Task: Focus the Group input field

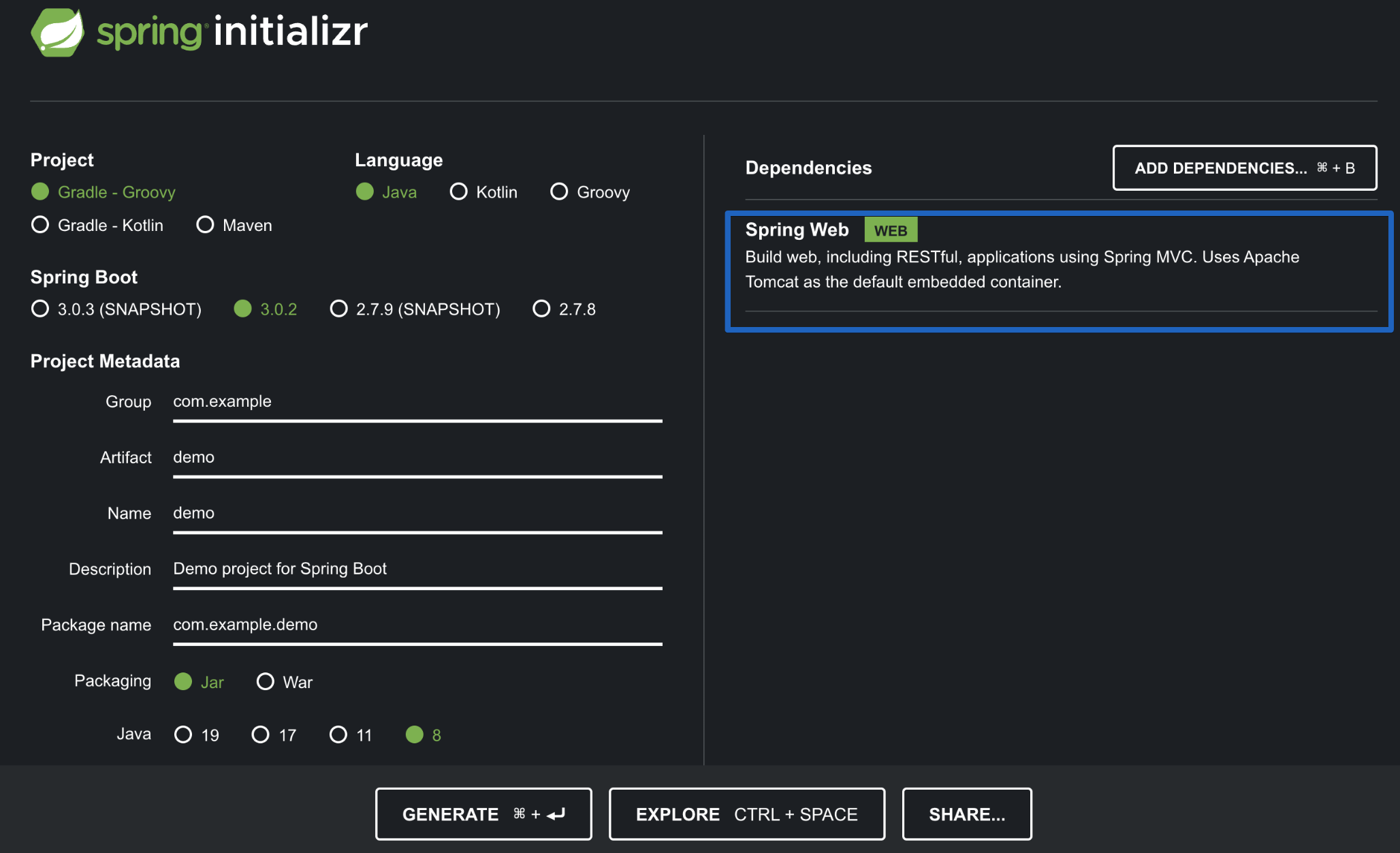Action: click(417, 402)
